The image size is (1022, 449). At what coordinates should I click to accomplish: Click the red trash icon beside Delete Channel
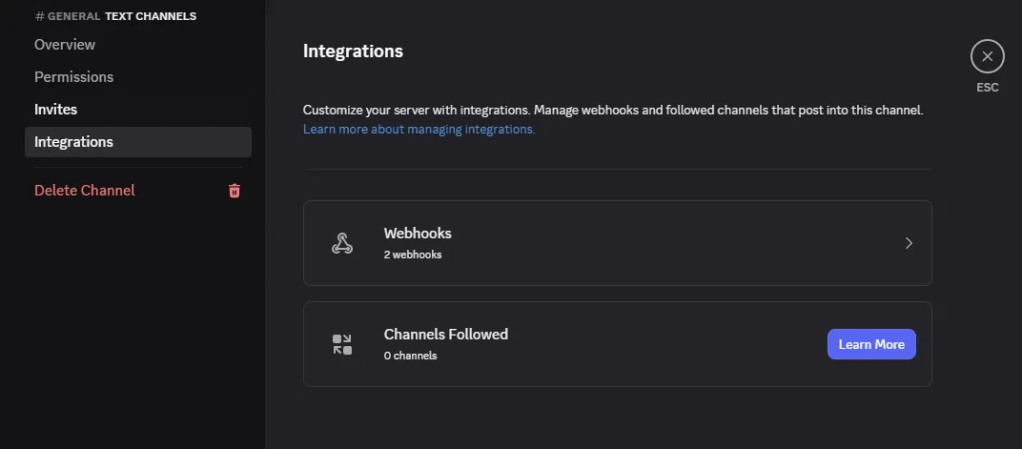pyautogui.click(x=235, y=191)
